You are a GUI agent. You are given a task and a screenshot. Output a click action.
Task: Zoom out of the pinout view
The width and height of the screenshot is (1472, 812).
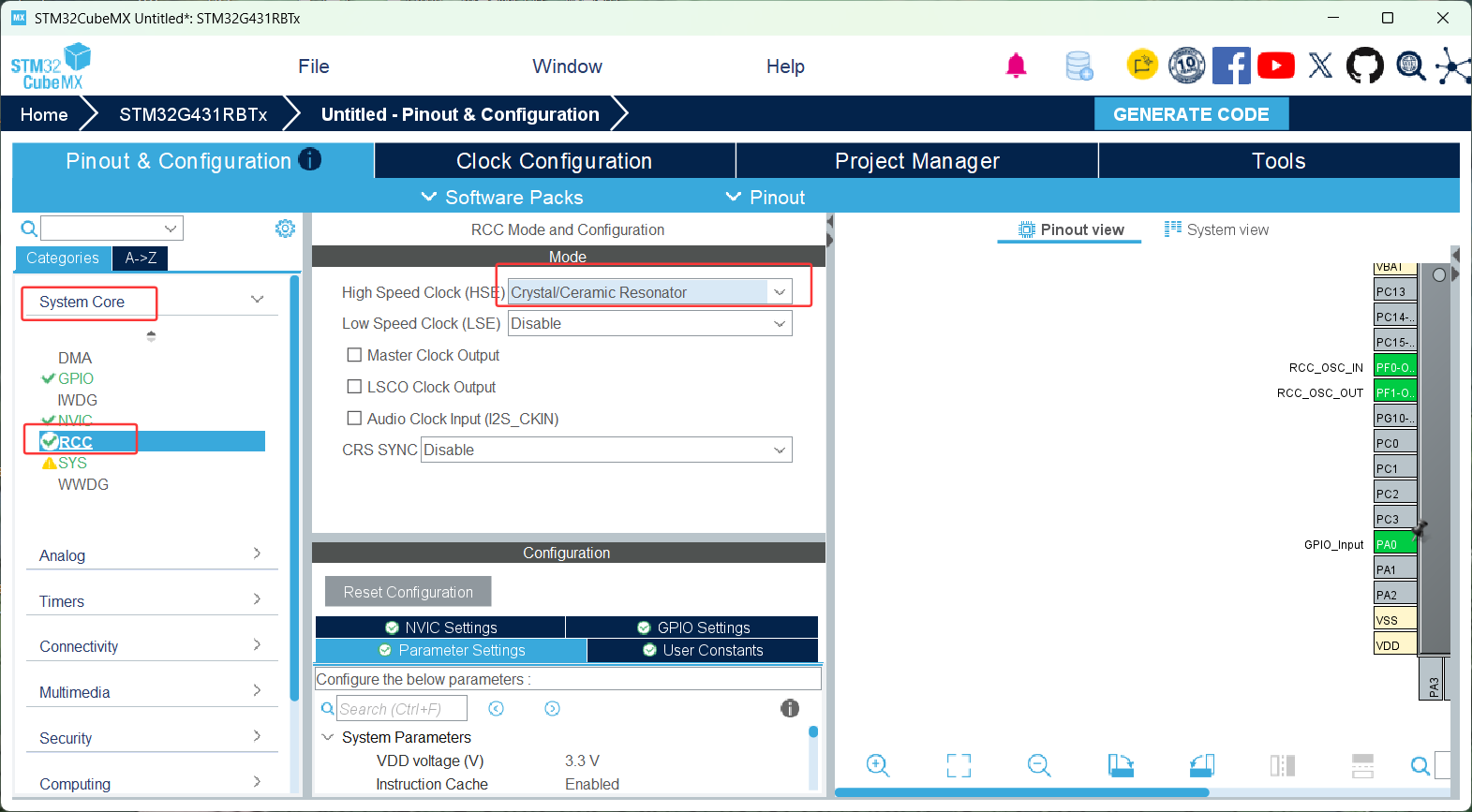click(1039, 765)
